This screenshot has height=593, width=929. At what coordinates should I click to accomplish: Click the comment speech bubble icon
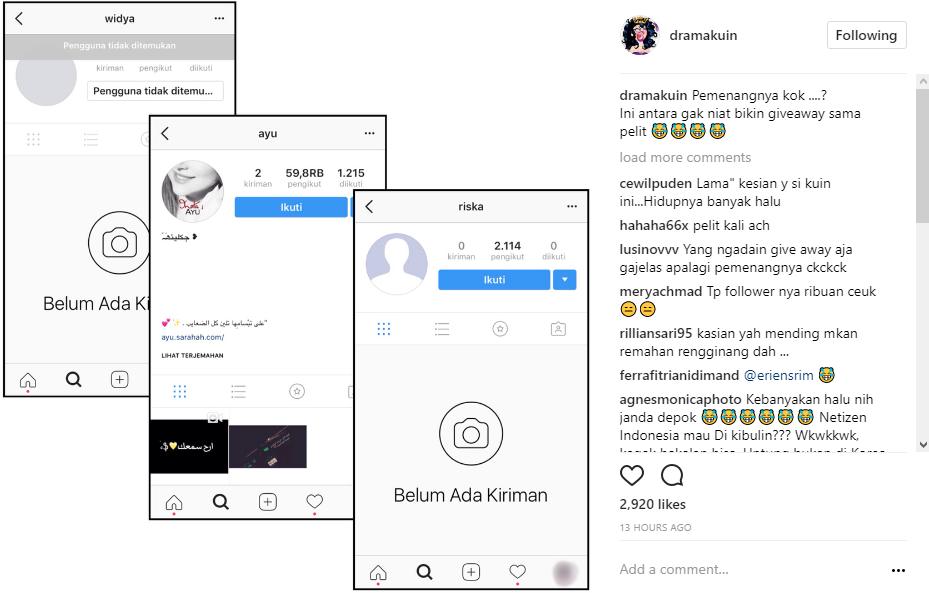click(x=672, y=475)
